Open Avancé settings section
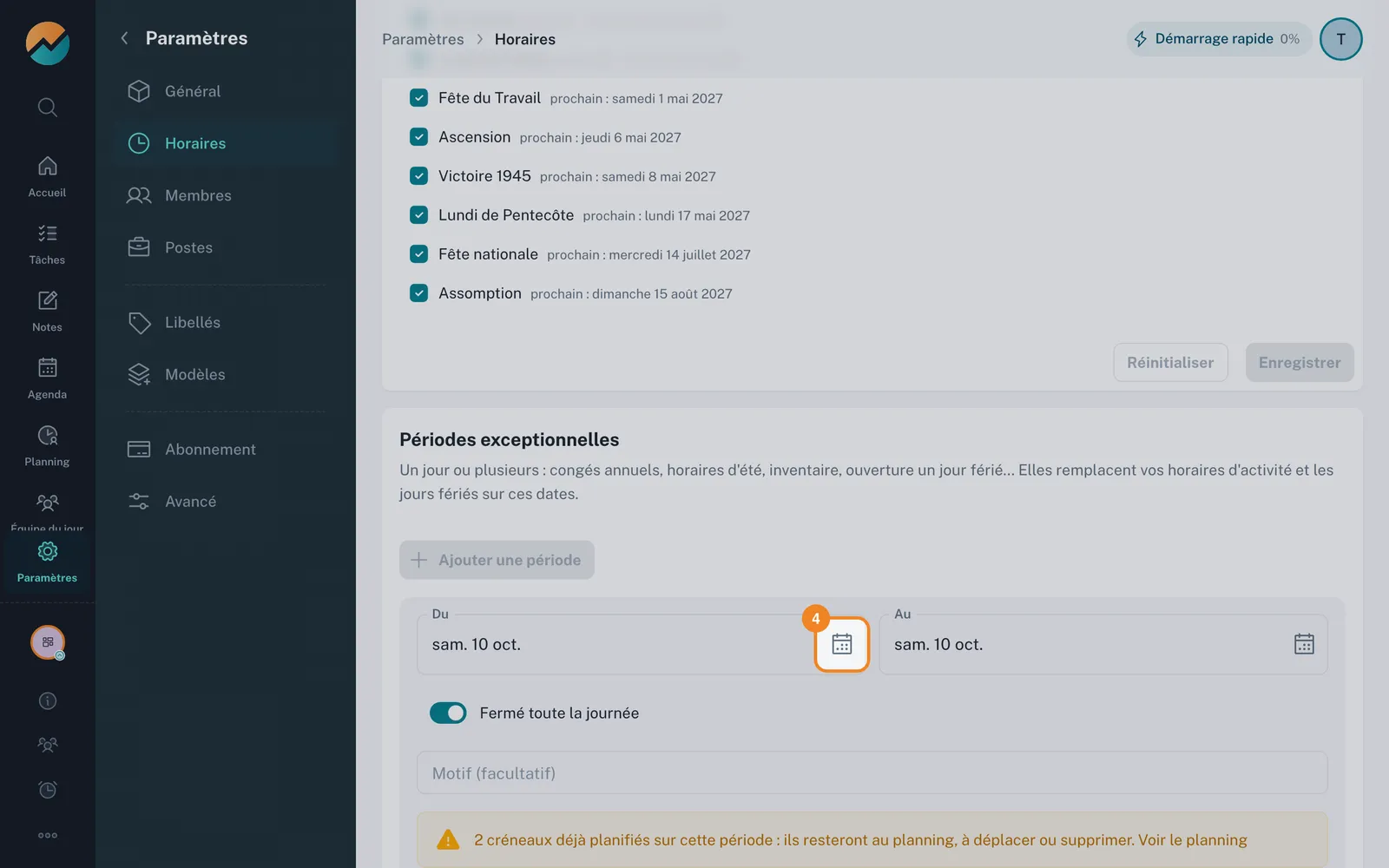 226,501
